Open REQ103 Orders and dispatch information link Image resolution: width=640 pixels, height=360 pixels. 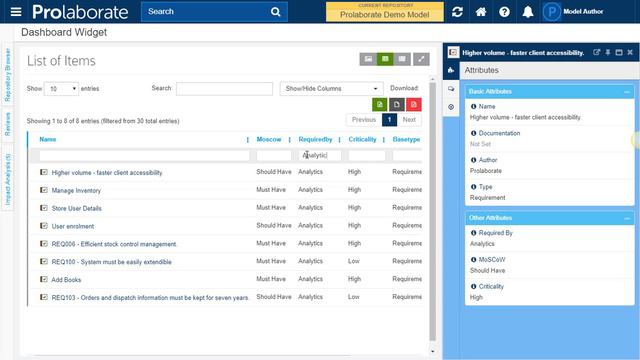(150, 298)
